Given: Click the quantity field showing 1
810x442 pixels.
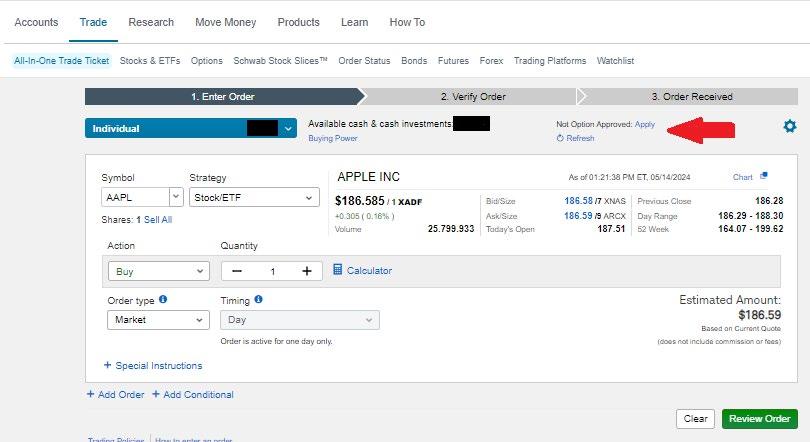Looking at the screenshot, I should point(272,271).
